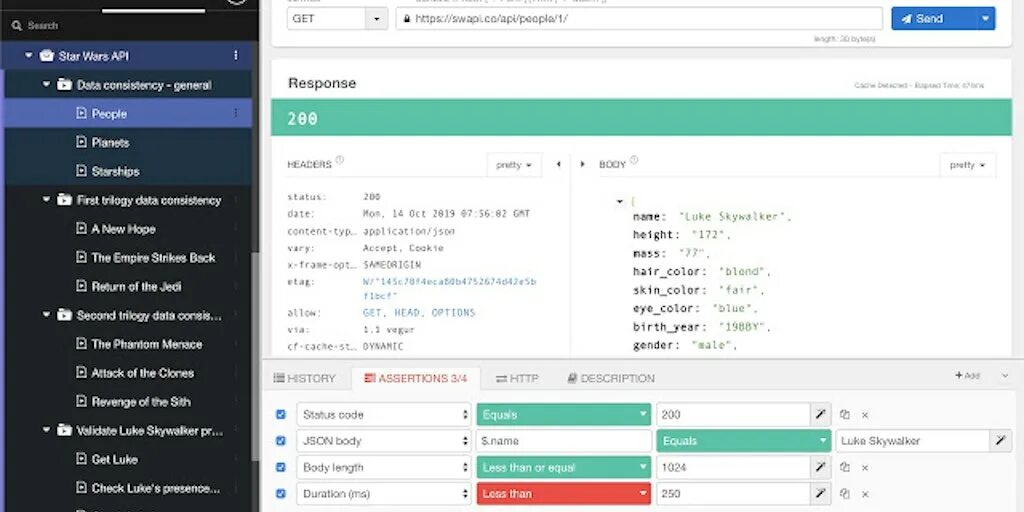Screen dimensions: 1024x512
Task: Collapse the First trilogy data consistency folder
Action: [46, 200]
